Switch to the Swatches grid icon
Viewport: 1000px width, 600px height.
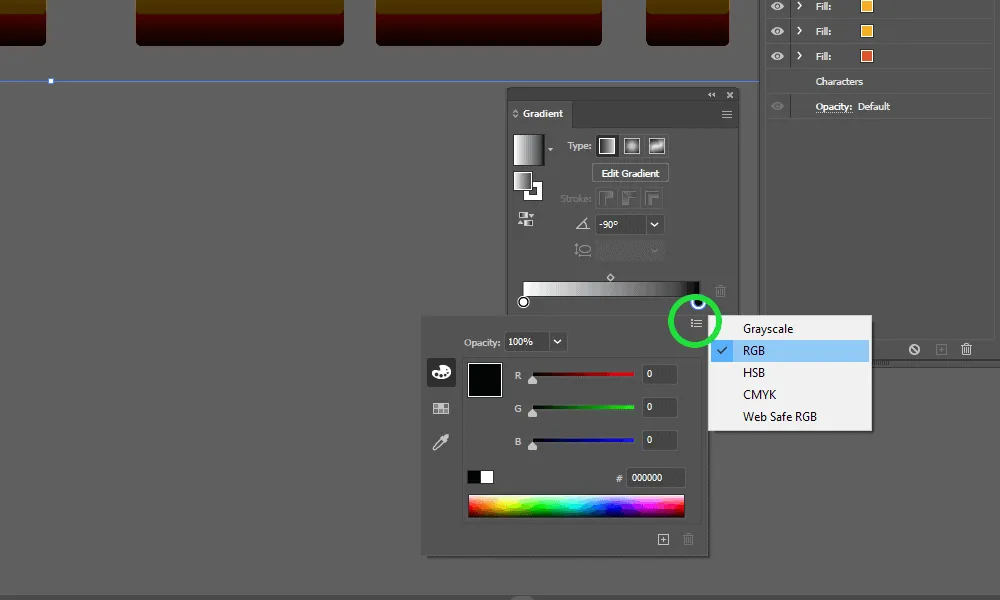441,408
